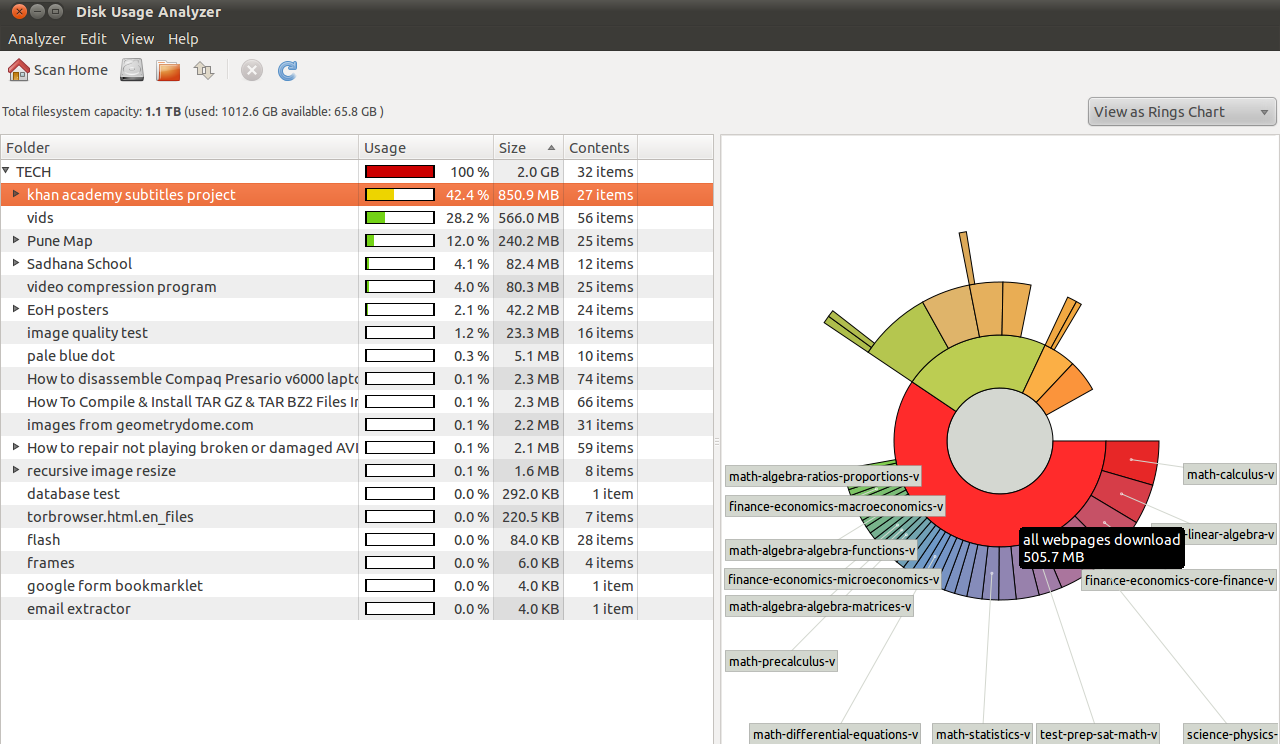Select the 'frames' folder row
Screen dimensions: 1280x744
coord(357,563)
